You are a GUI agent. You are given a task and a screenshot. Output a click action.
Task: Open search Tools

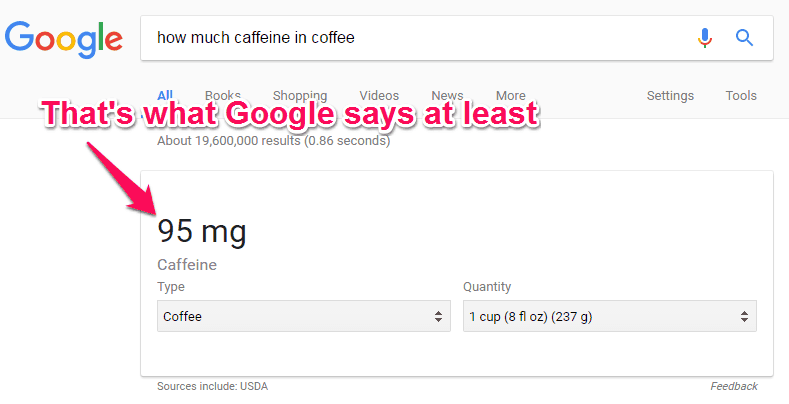point(741,96)
